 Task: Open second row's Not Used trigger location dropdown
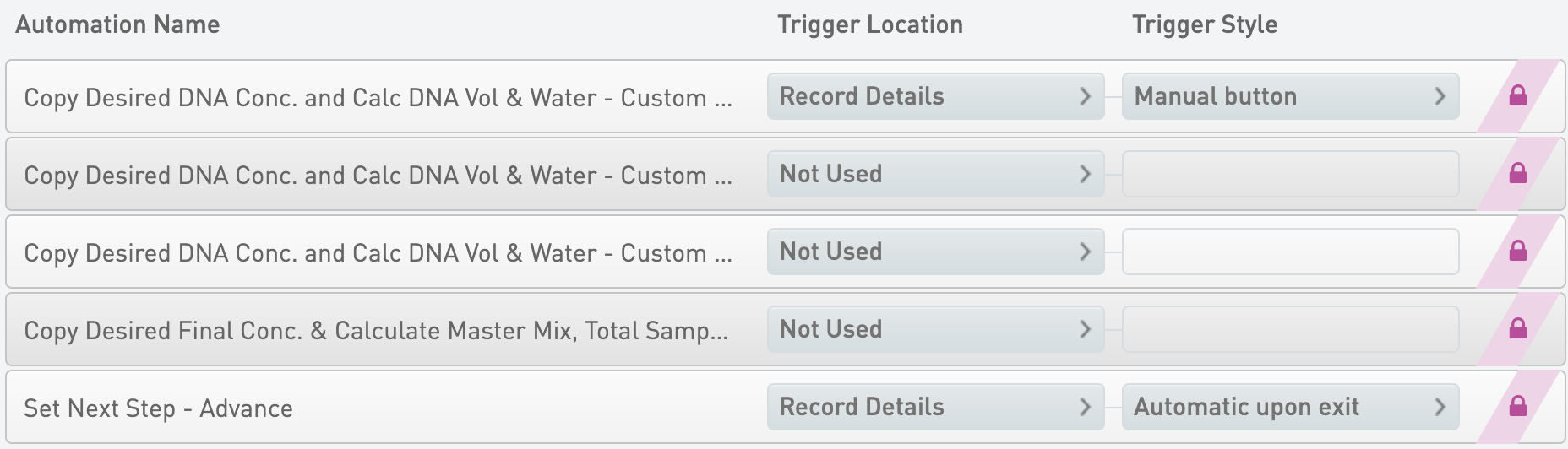point(935,174)
